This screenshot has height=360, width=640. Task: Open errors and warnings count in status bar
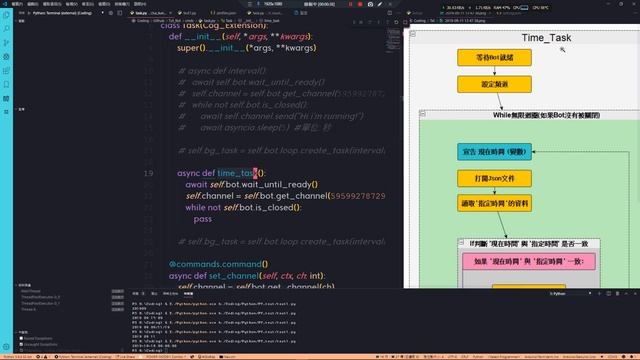point(42,357)
